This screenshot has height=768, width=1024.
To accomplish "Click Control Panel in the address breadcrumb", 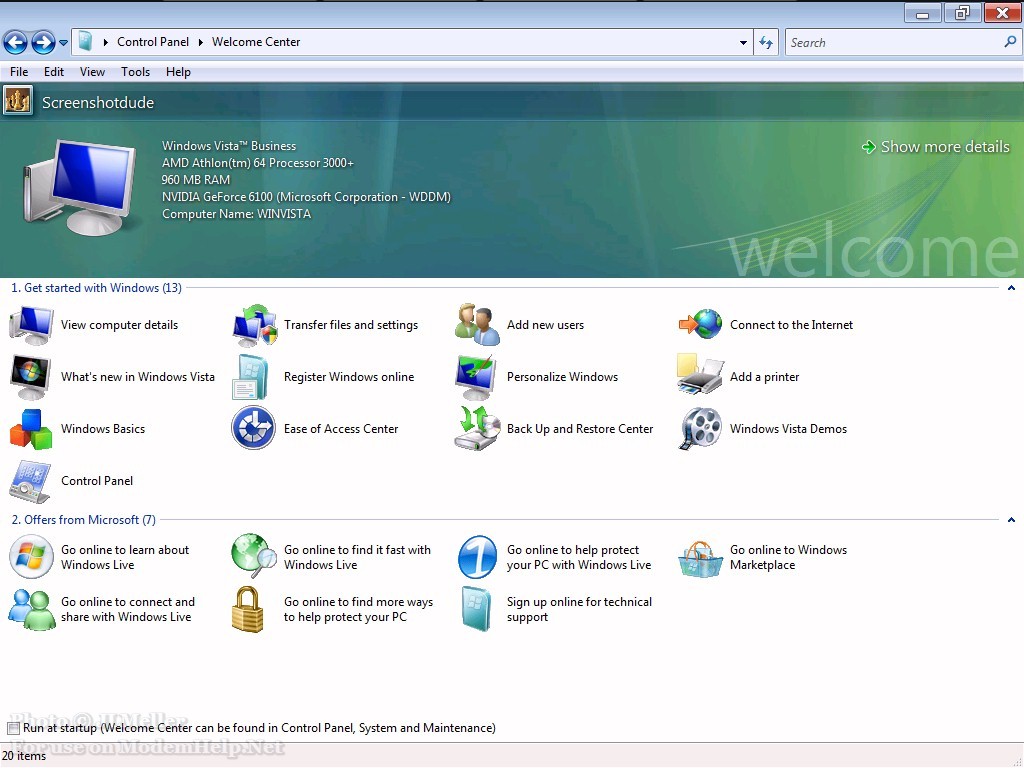I will click(x=153, y=42).
